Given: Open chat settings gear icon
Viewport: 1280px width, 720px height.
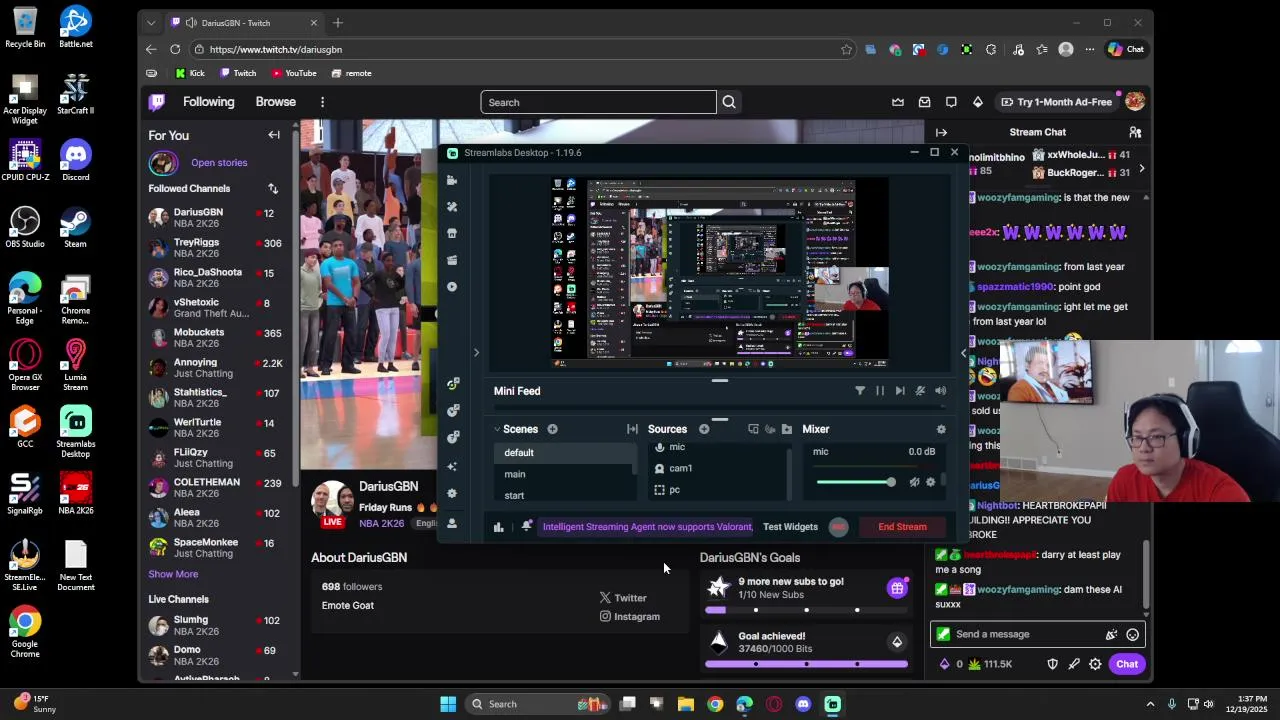Looking at the screenshot, I should [x=1095, y=664].
